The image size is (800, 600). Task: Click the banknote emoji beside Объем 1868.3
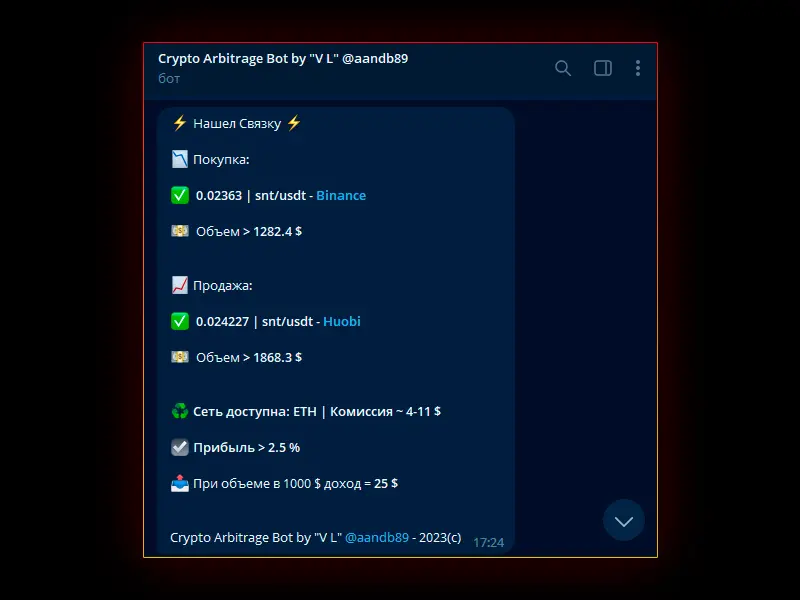[180, 357]
